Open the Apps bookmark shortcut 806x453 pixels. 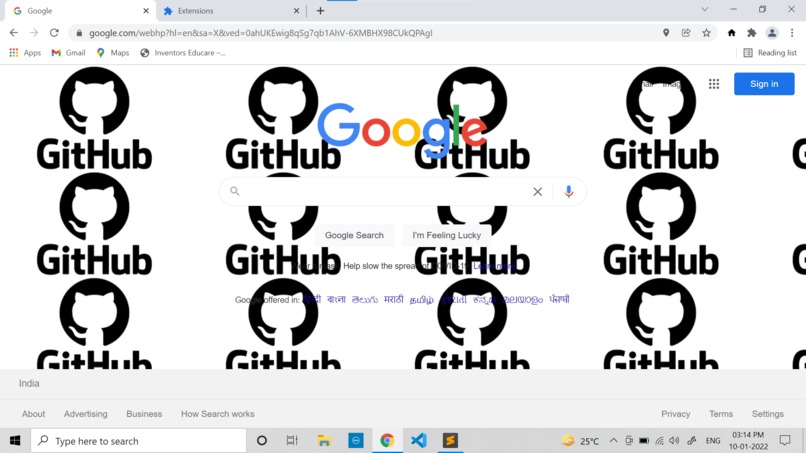coord(25,52)
